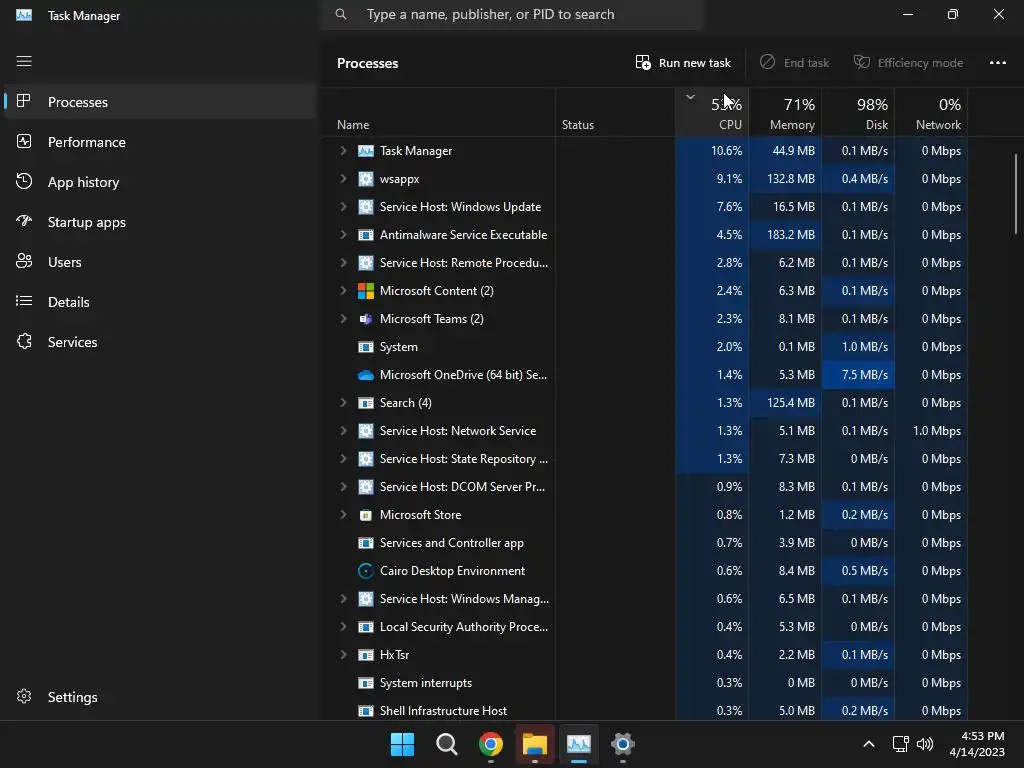Screen dimensions: 1024x768
Task: Expand Antimalware Service Executable
Action: coord(344,235)
